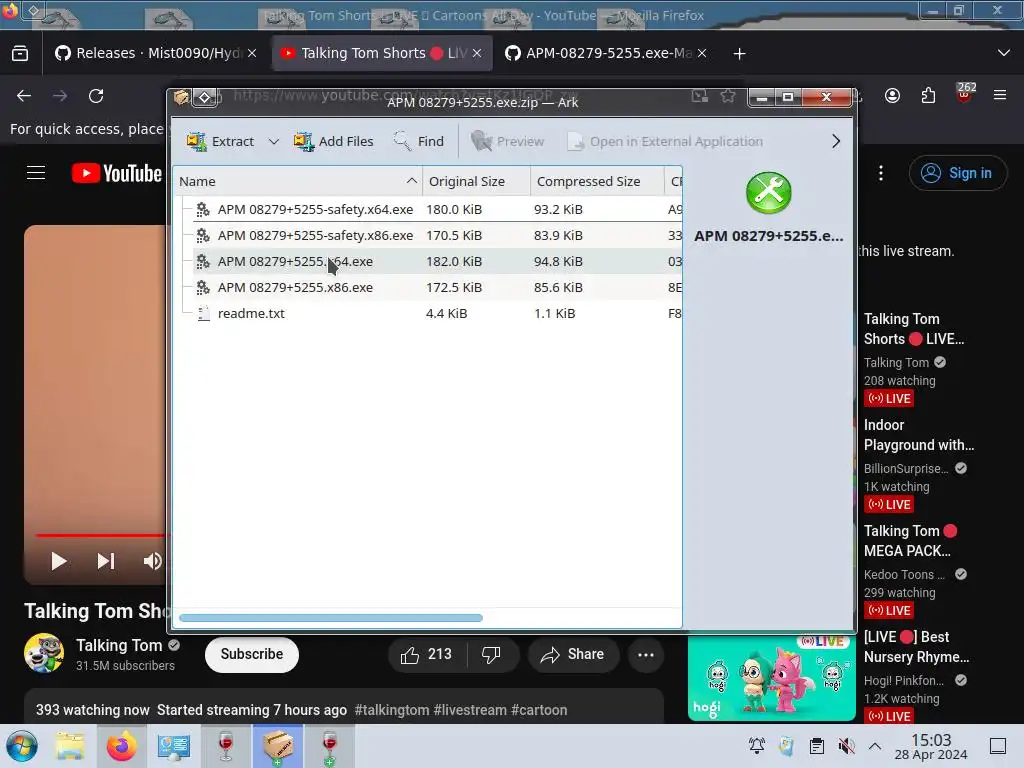Open YouTube guide hamburger menu

tap(36, 172)
